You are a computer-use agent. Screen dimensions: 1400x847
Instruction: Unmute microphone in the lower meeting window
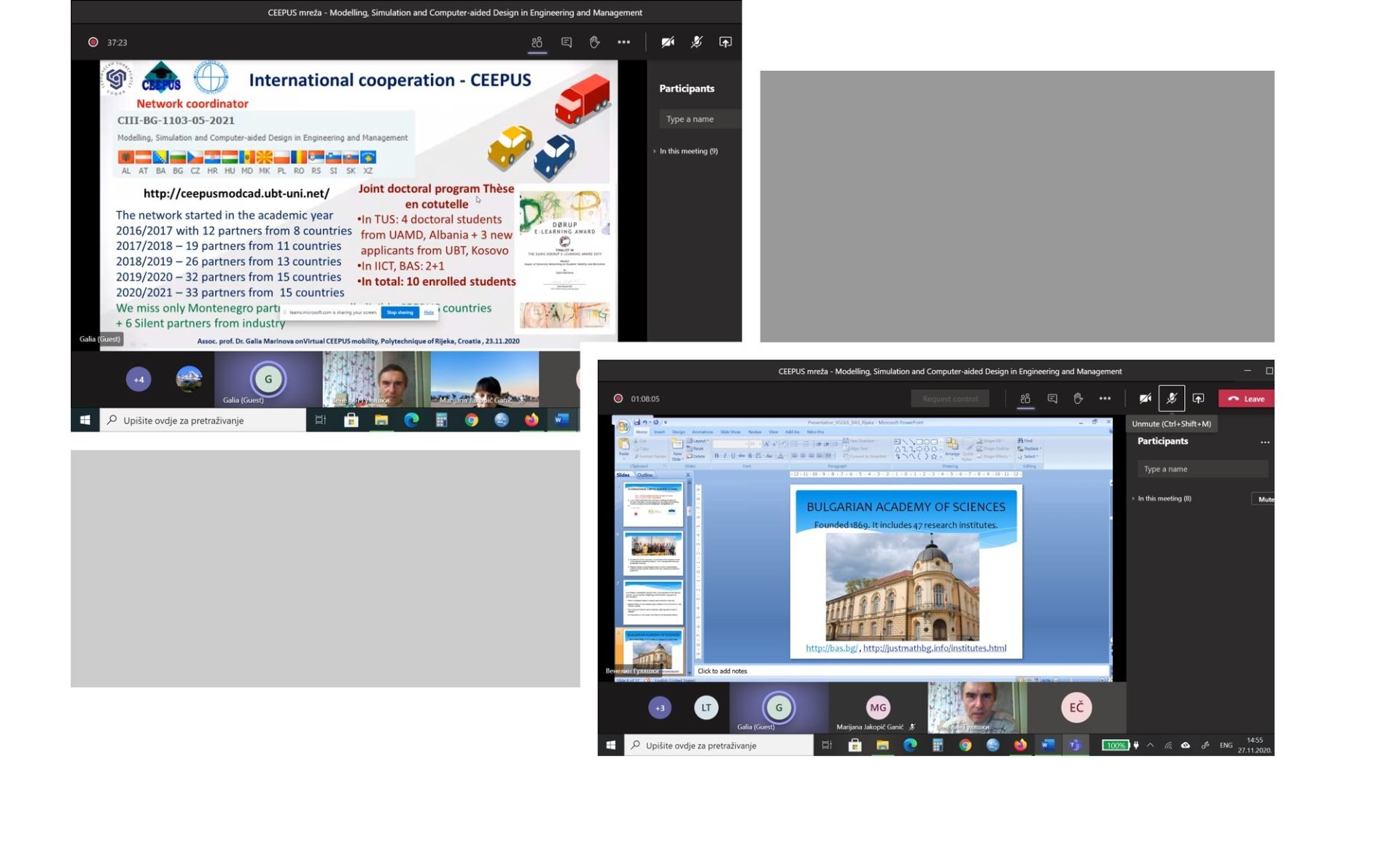click(x=1171, y=399)
